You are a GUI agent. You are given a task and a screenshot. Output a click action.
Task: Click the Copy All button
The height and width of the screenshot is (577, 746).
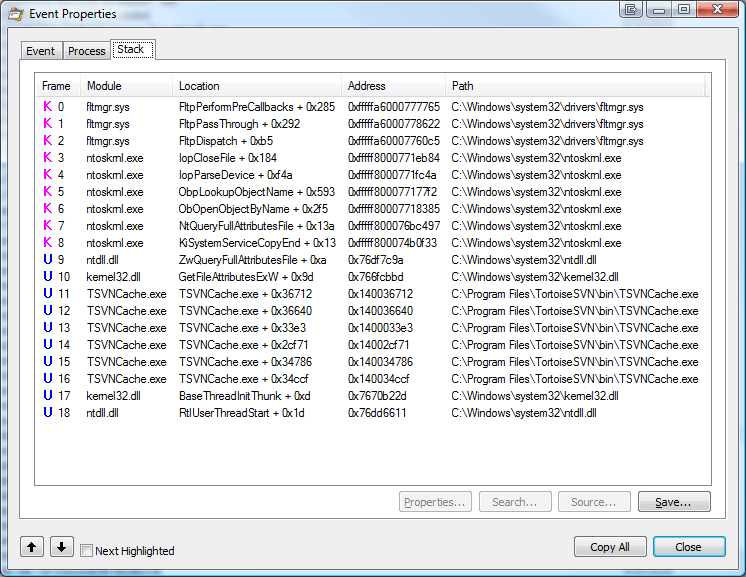tap(610, 547)
